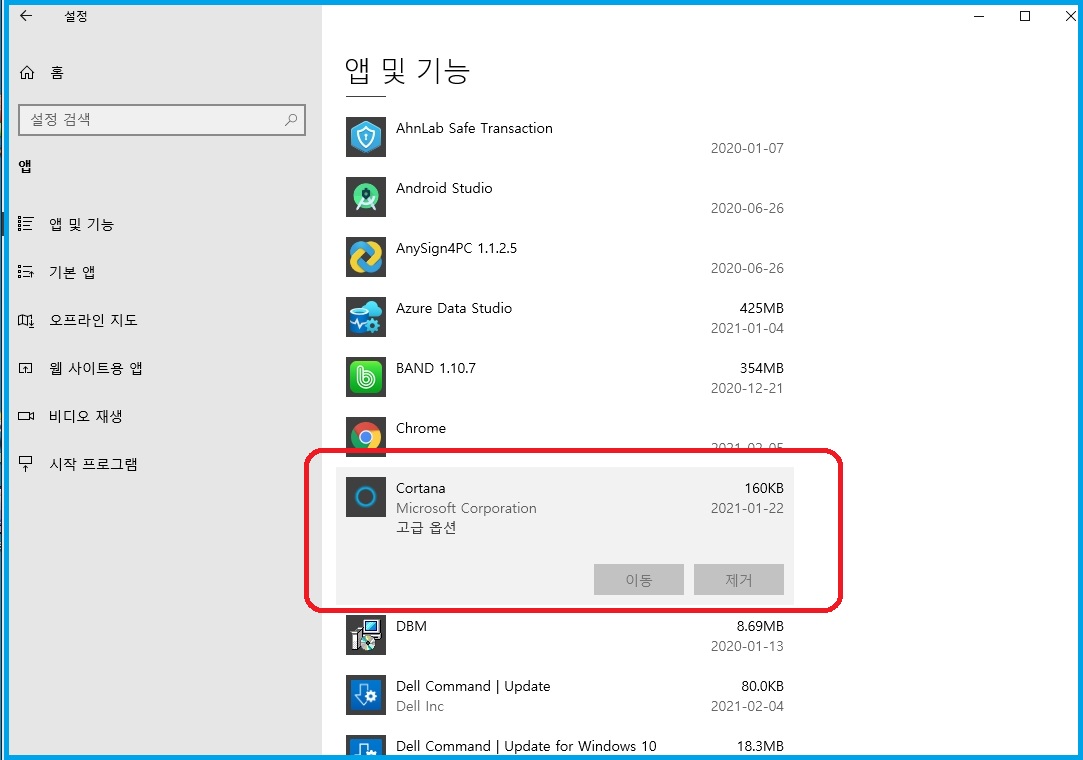Click the DBM installer icon
1083x760 pixels.
(366, 635)
